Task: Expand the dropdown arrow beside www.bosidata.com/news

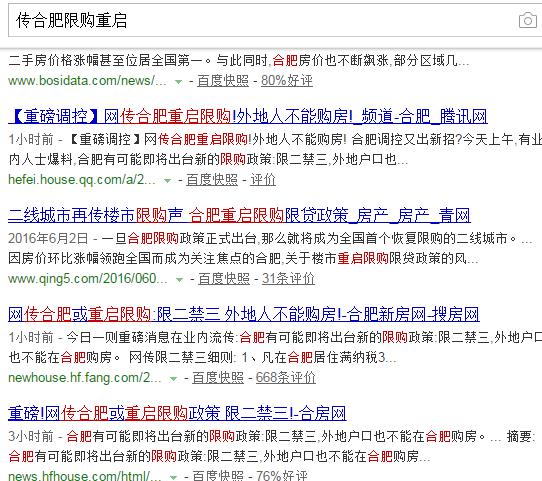Action: (178, 82)
